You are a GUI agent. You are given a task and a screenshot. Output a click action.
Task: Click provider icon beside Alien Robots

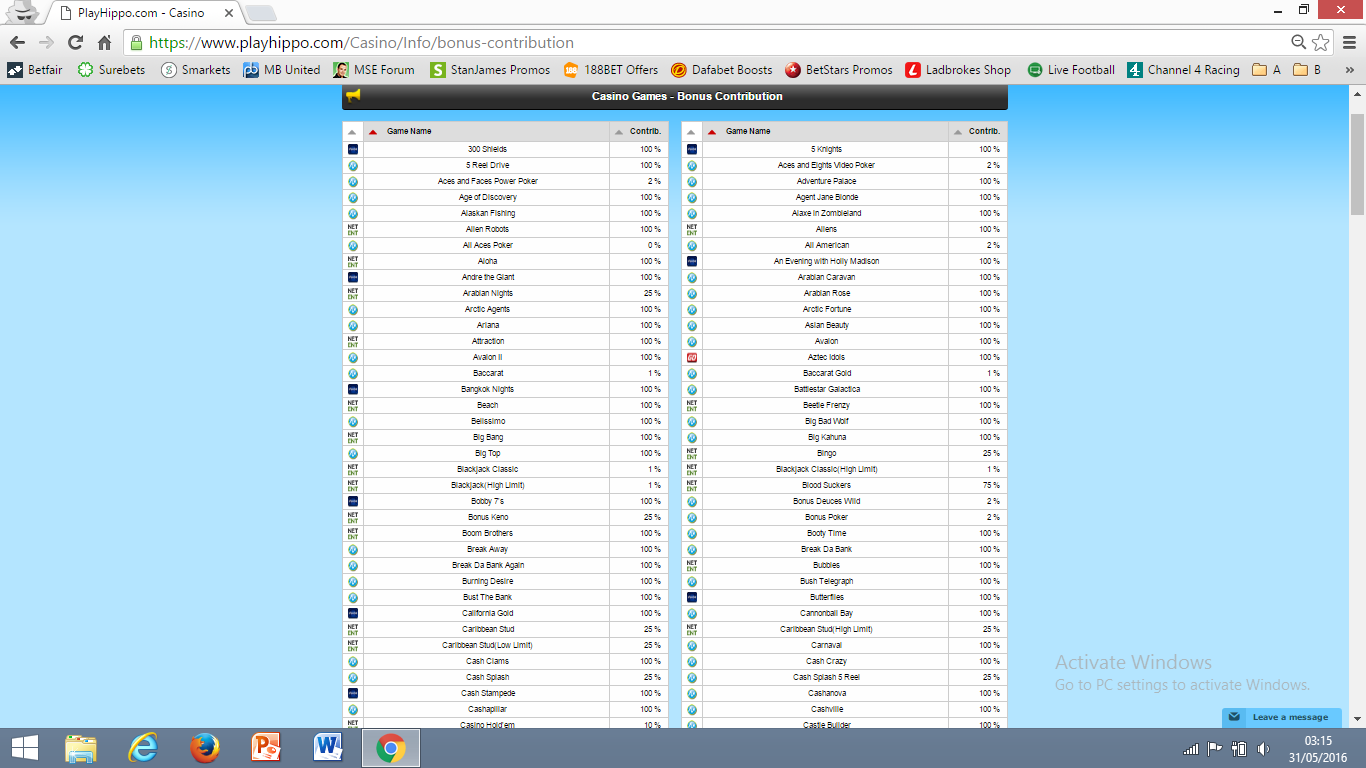coord(352,229)
